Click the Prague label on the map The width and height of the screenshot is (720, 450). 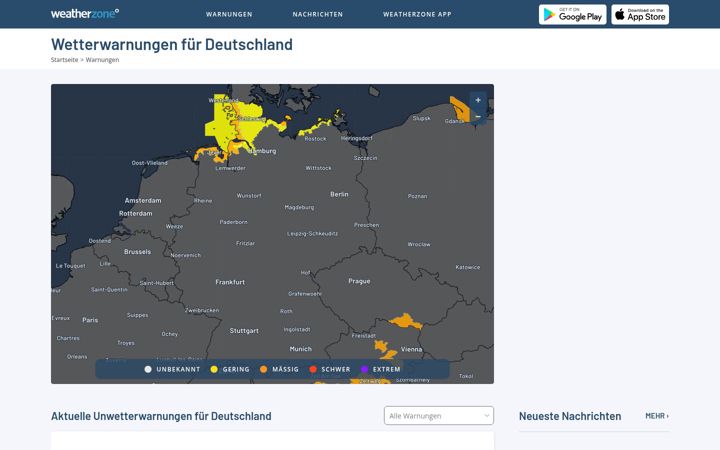[x=359, y=281]
